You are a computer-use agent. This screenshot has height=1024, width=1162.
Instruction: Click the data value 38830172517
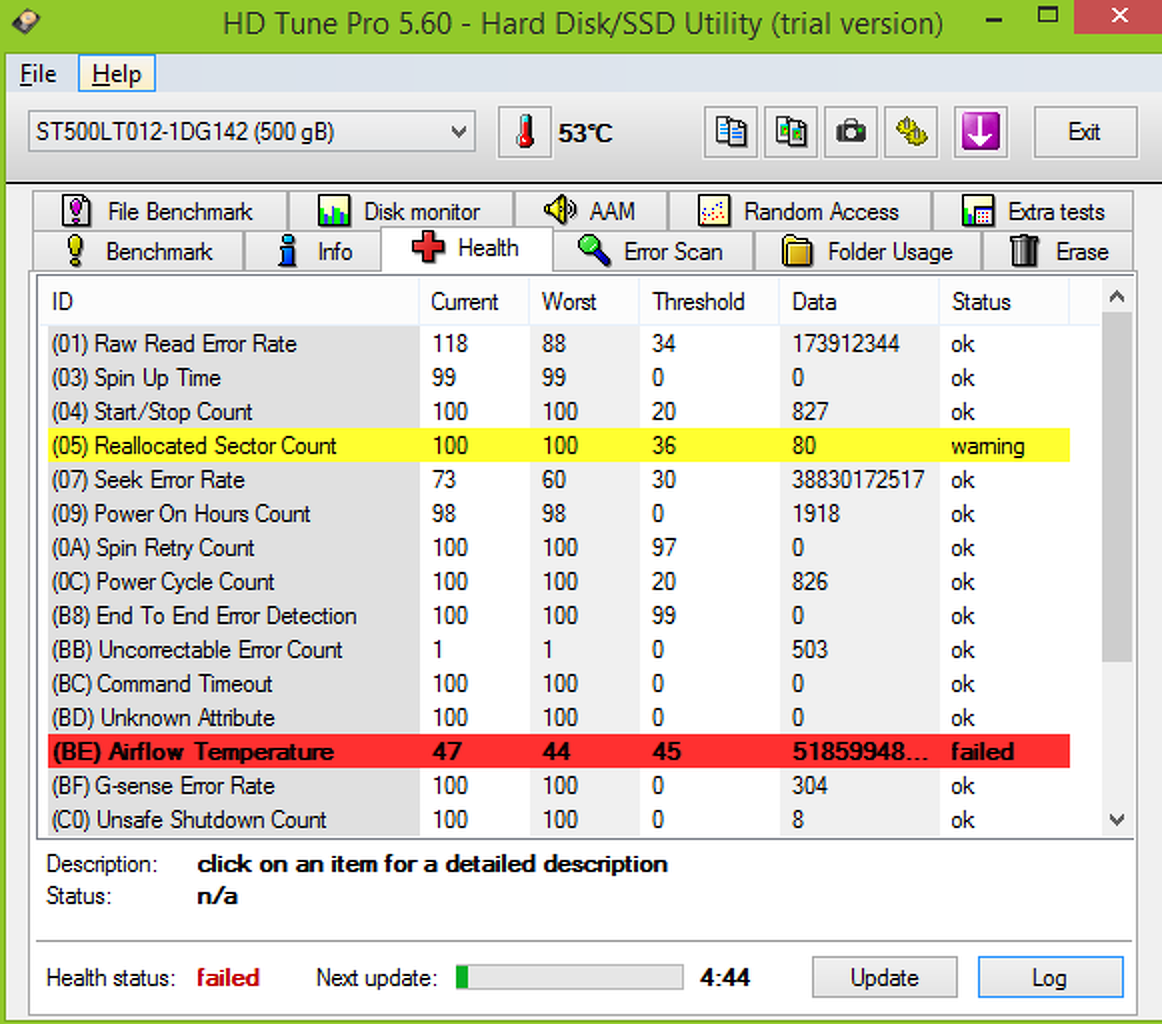tap(858, 479)
